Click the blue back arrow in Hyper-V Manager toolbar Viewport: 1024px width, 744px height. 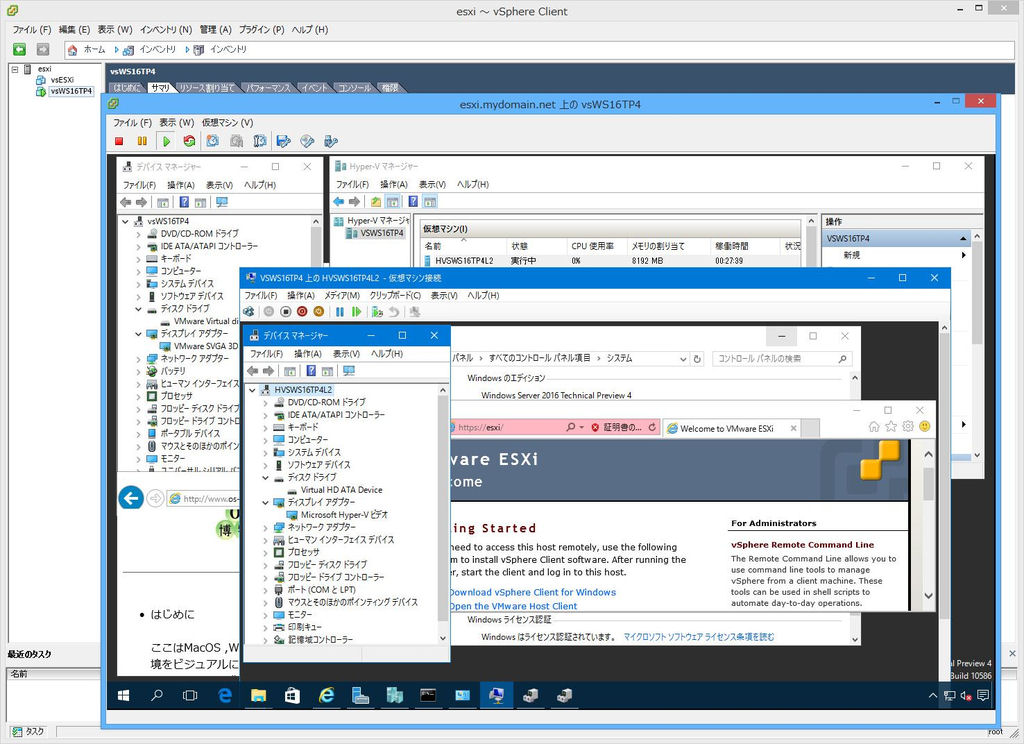pos(338,202)
